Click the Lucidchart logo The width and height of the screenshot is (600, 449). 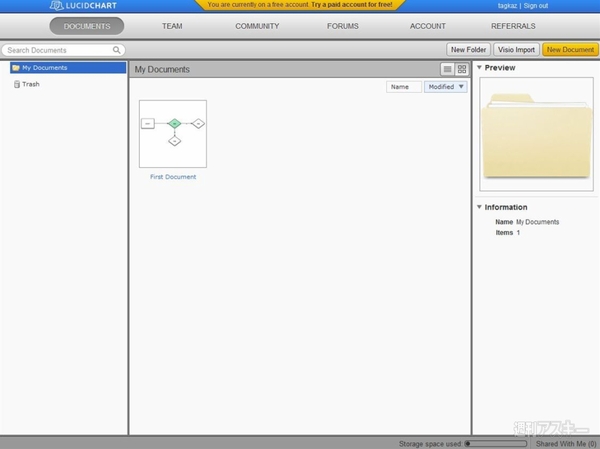[x=83, y=5]
